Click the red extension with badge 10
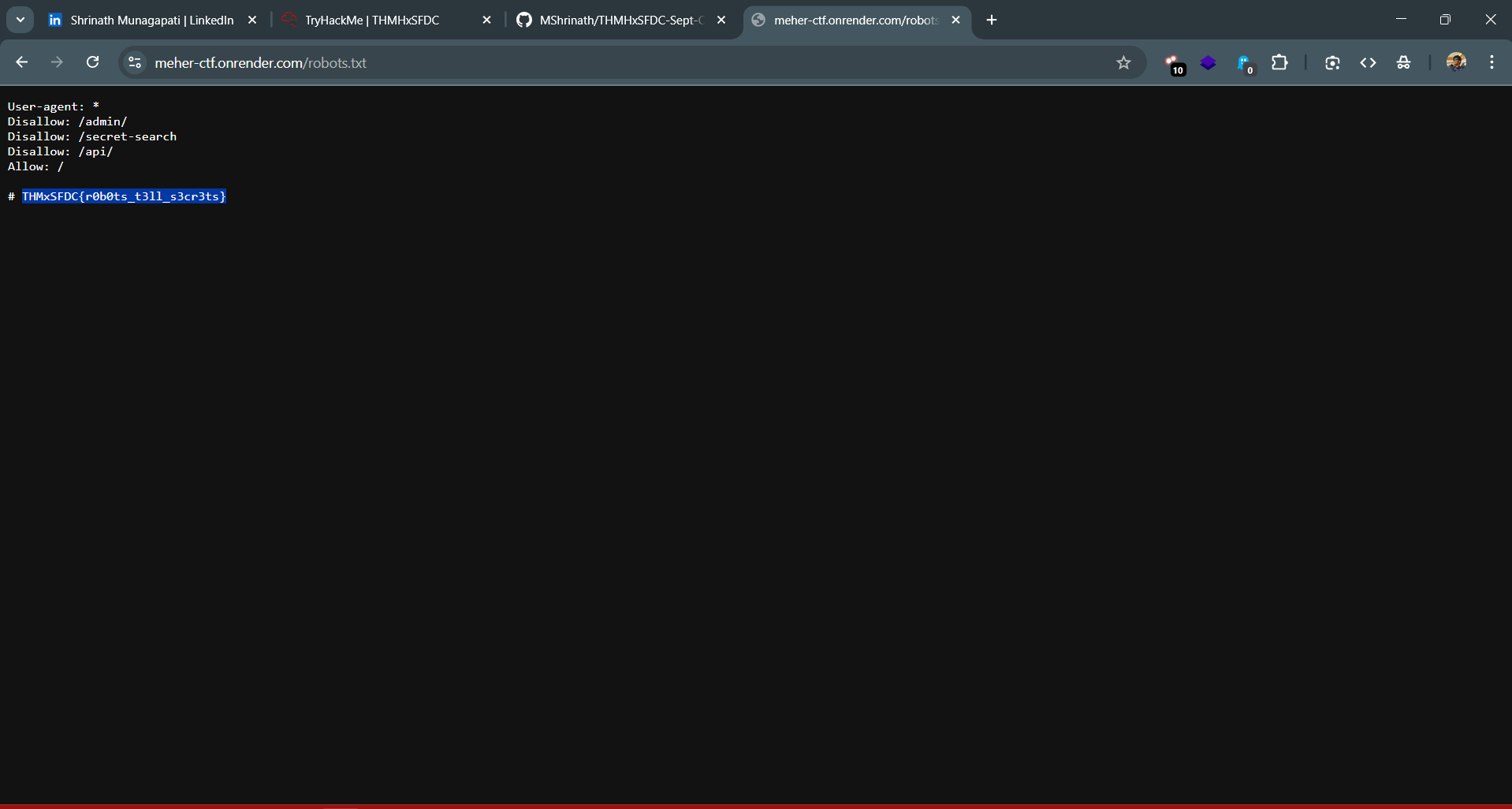Viewport: 1512px width, 809px height. pyautogui.click(x=1173, y=63)
